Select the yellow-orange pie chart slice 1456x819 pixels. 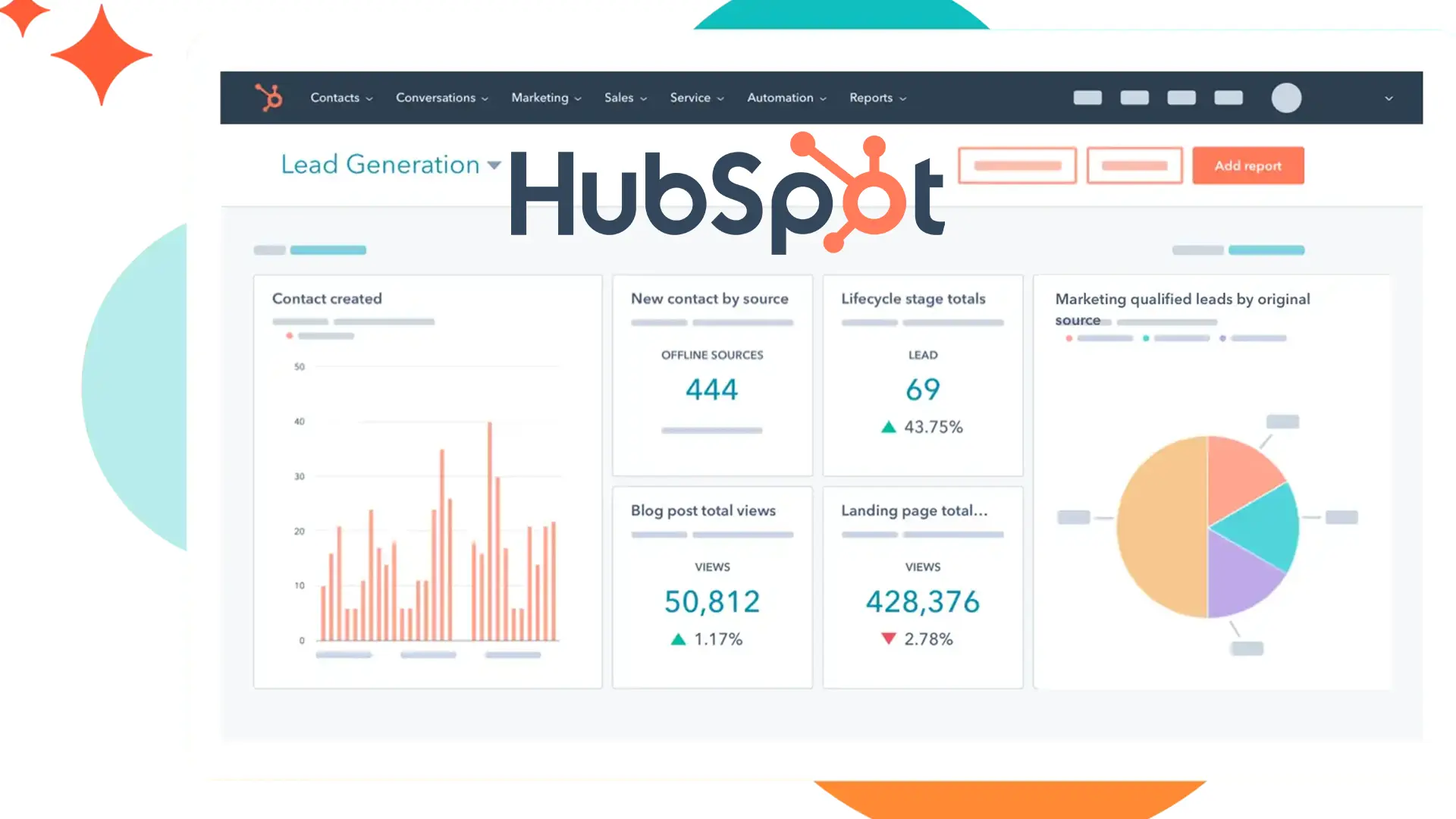1160,526
